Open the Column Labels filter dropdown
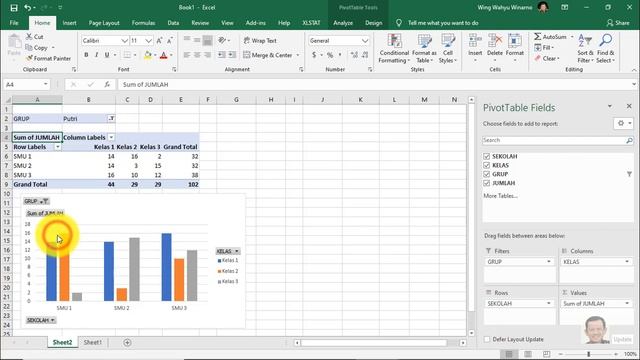 point(111,138)
